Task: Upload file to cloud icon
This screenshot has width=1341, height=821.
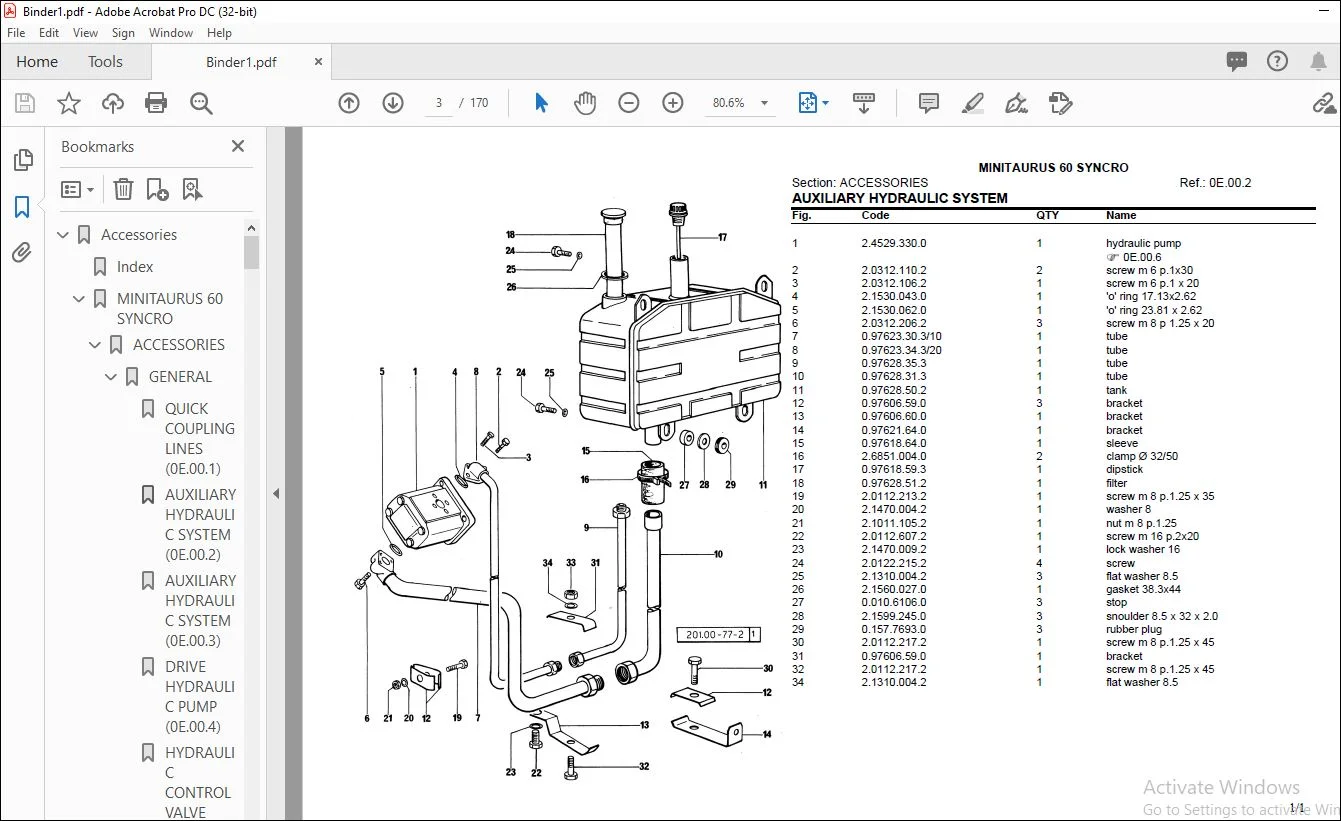Action: click(x=113, y=103)
